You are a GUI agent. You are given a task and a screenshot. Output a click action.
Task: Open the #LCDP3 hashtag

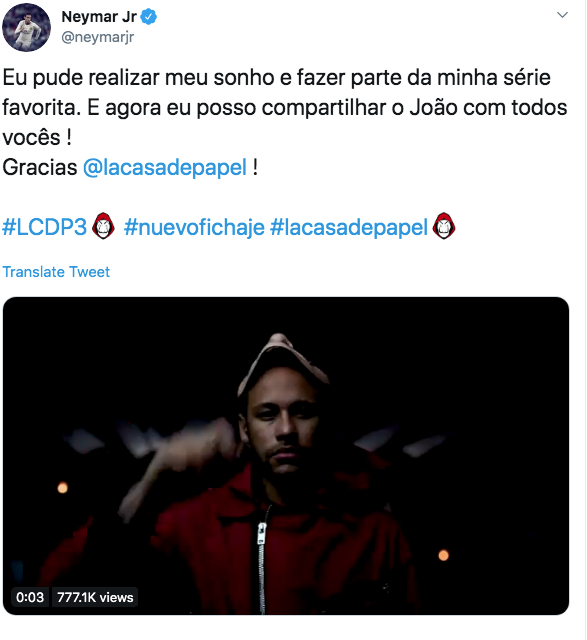pyautogui.click(x=44, y=227)
